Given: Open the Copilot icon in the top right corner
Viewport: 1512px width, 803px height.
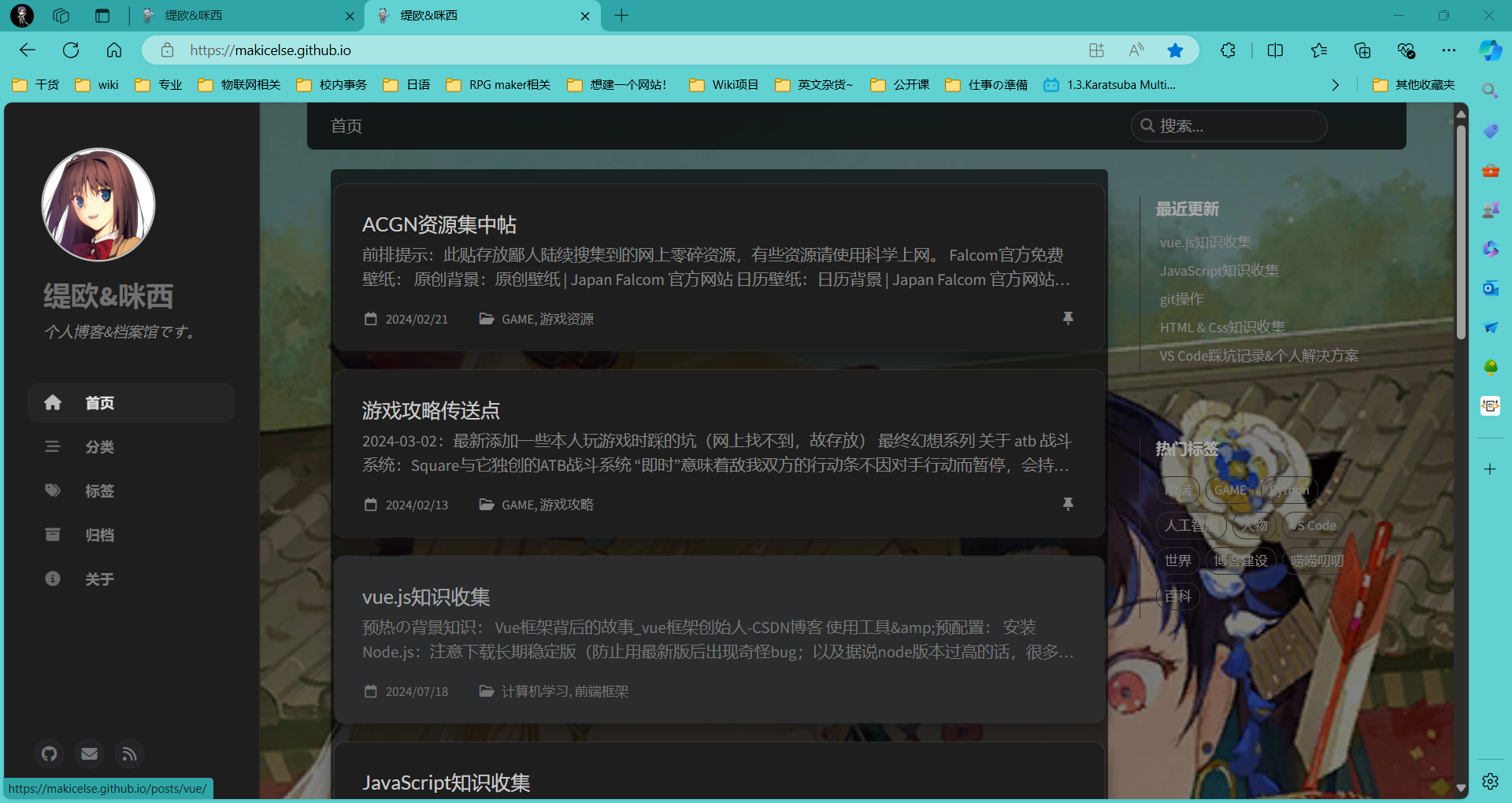Looking at the screenshot, I should tap(1490, 50).
